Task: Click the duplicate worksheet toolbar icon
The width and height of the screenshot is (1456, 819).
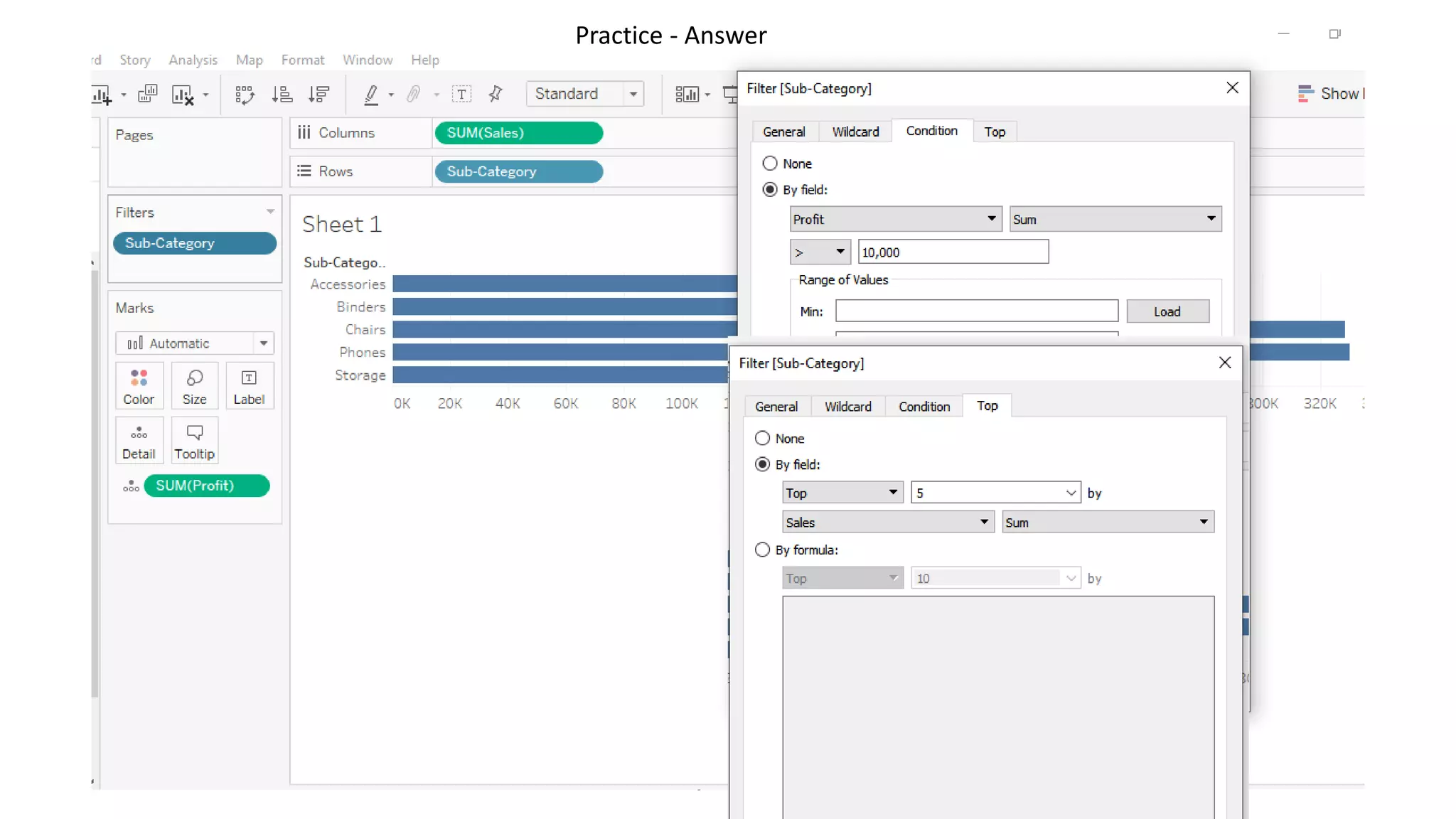Action: pos(147,95)
